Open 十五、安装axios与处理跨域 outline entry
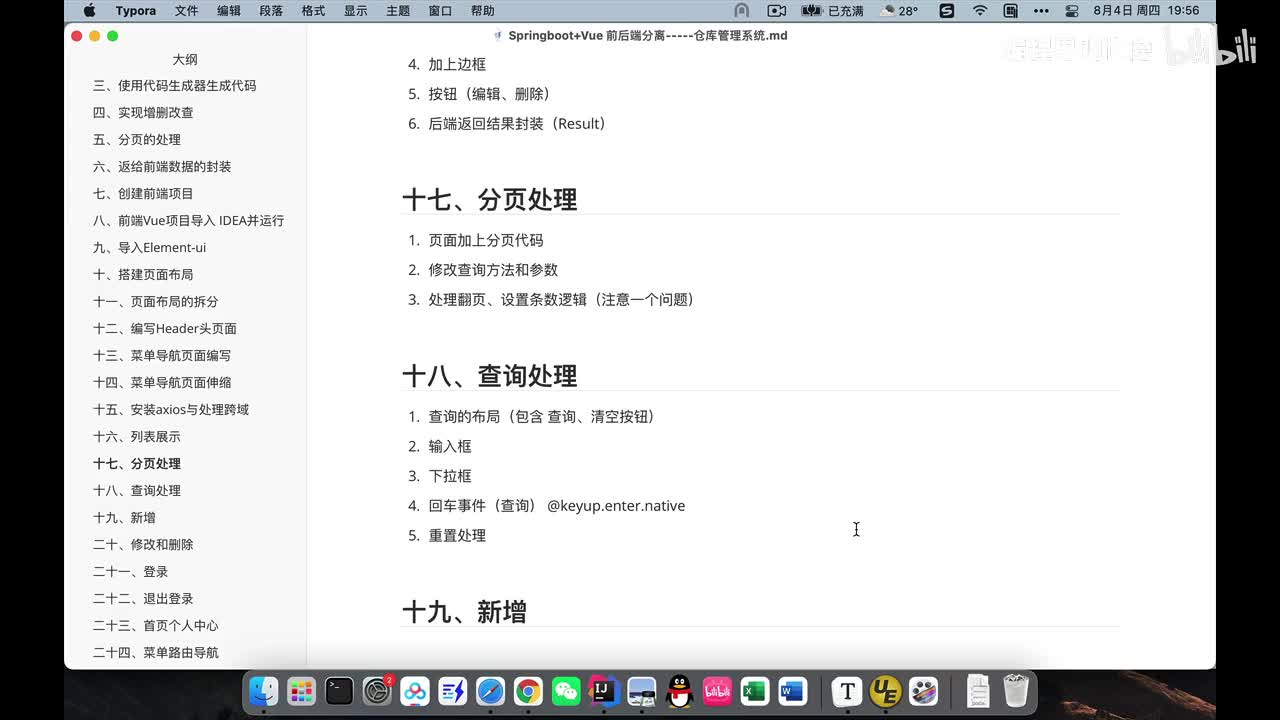The image size is (1280, 720). point(171,410)
